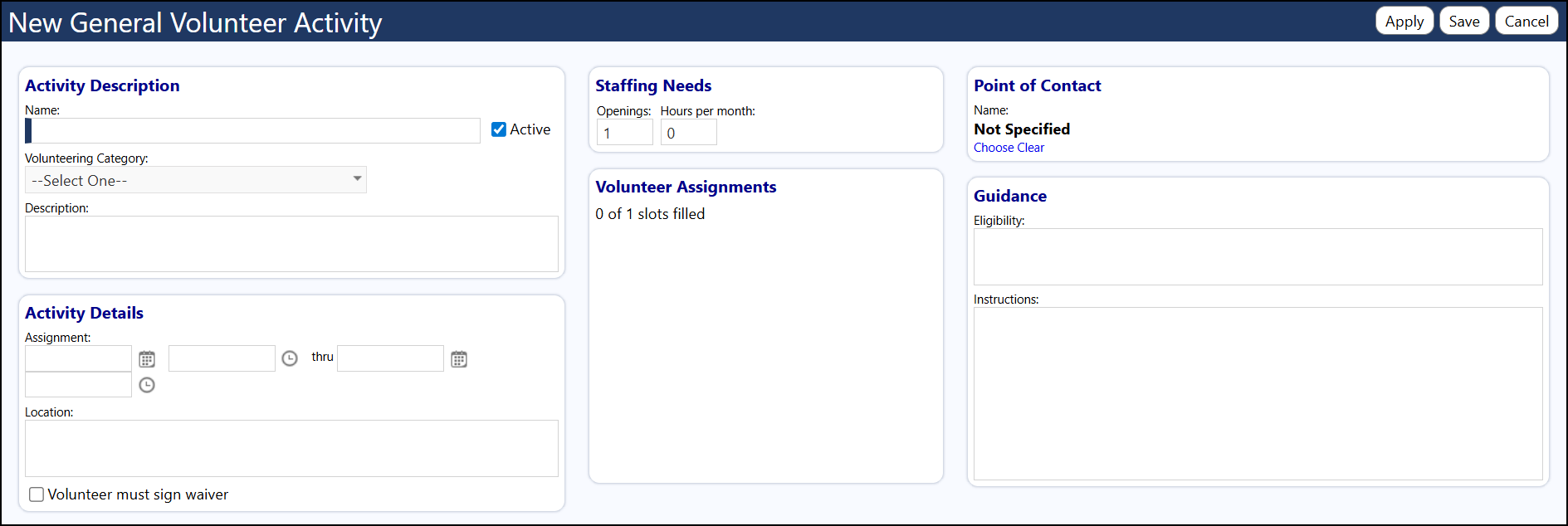This screenshot has height=526, width=1568.
Task: Expand the Volunteering Category dropdown
Action: 196,180
